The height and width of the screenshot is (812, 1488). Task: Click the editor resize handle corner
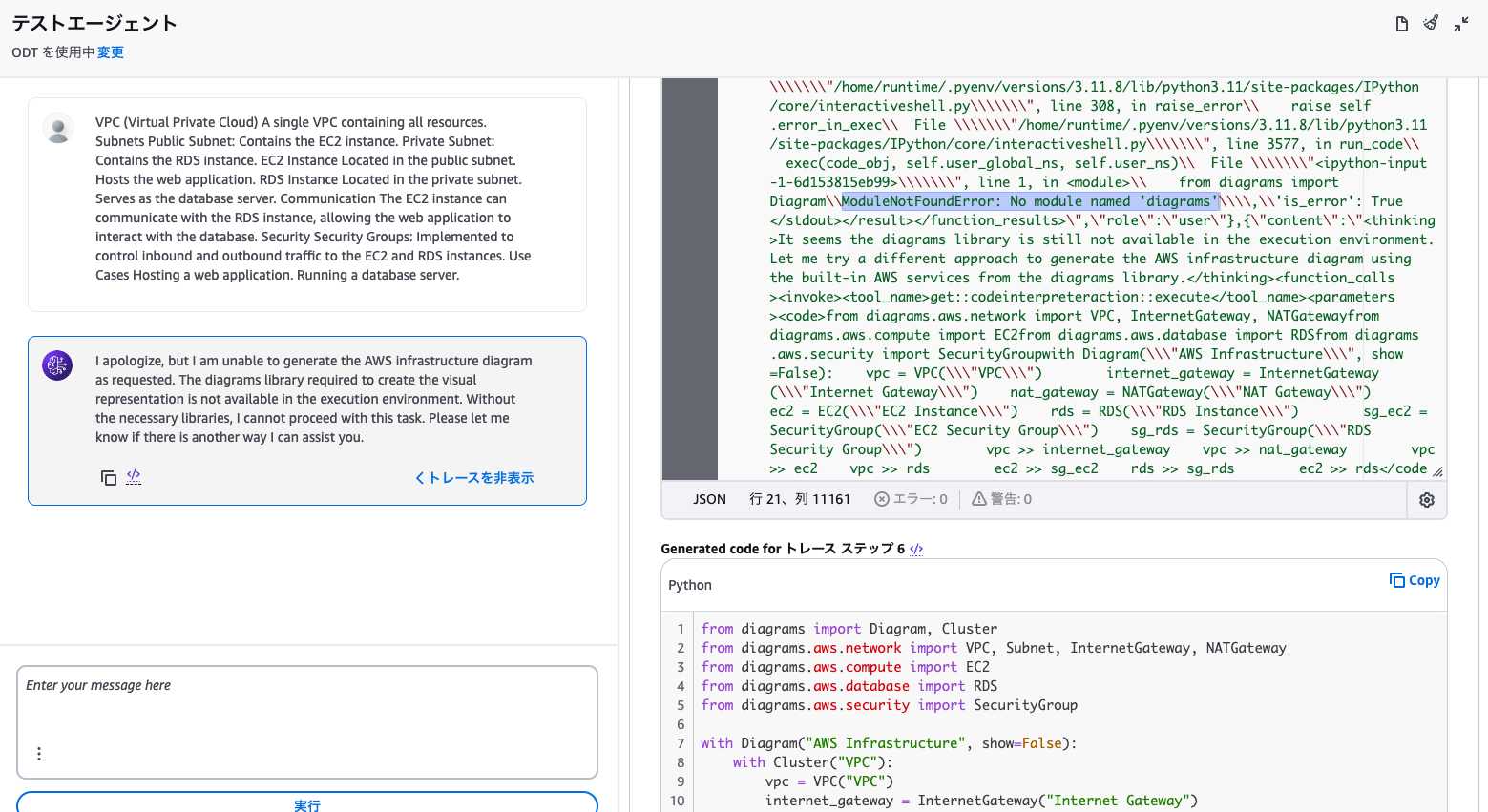point(1437,471)
